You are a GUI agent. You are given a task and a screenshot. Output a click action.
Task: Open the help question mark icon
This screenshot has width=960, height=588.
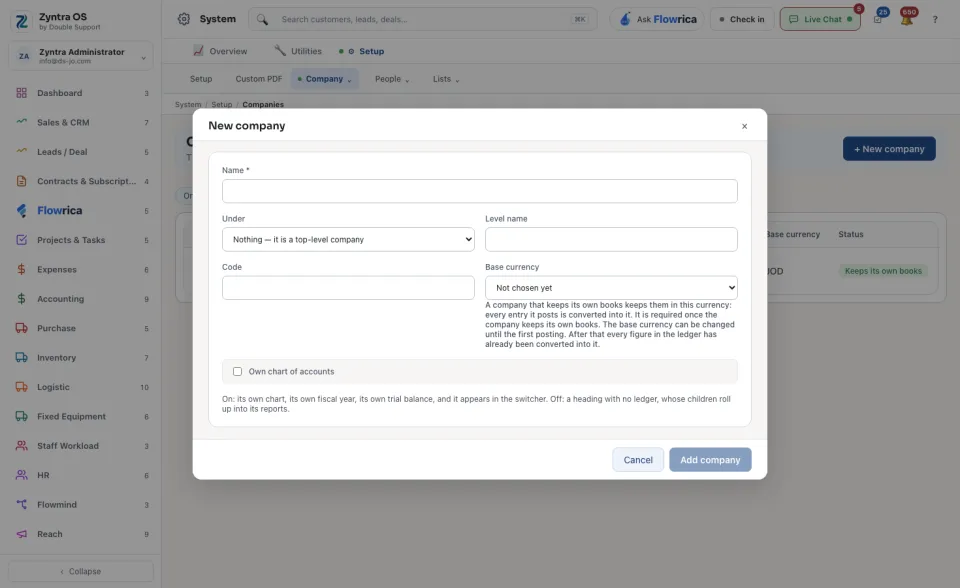pyautogui.click(x=935, y=20)
